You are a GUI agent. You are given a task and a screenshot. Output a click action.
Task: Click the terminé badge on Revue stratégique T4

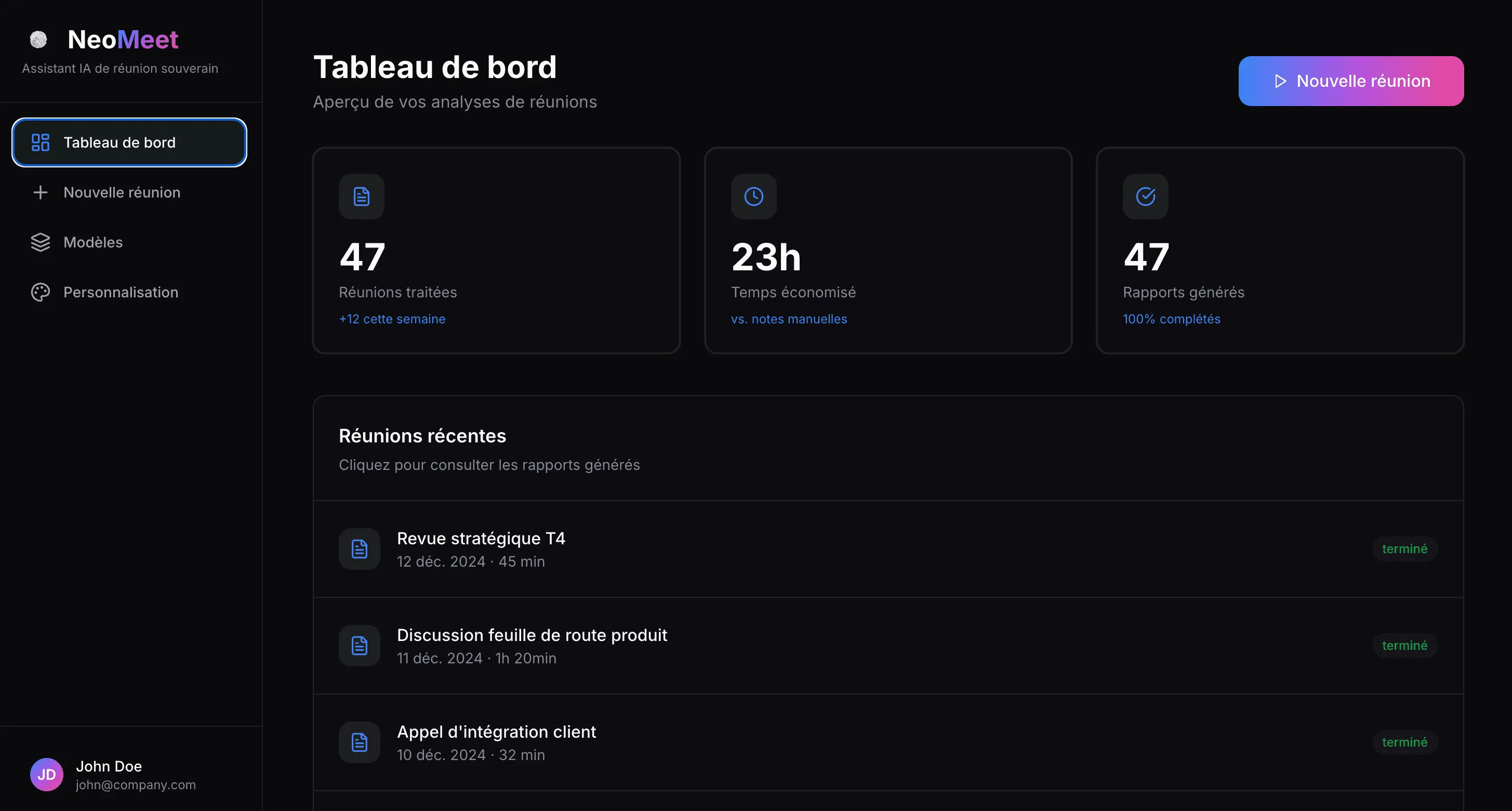coord(1404,548)
